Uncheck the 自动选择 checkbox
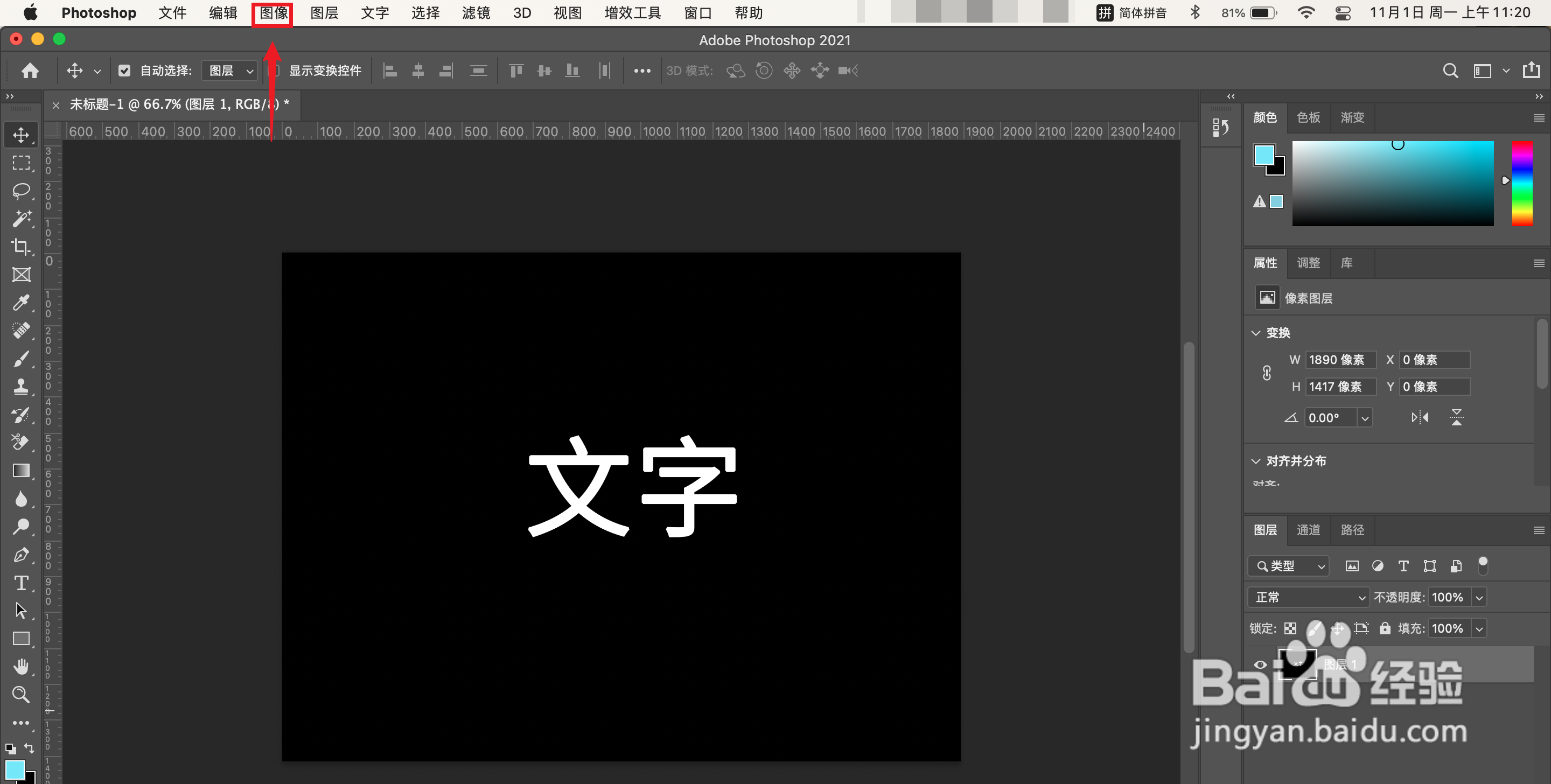Image resolution: width=1551 pixels, height=784 pixels. coord(124,71)
